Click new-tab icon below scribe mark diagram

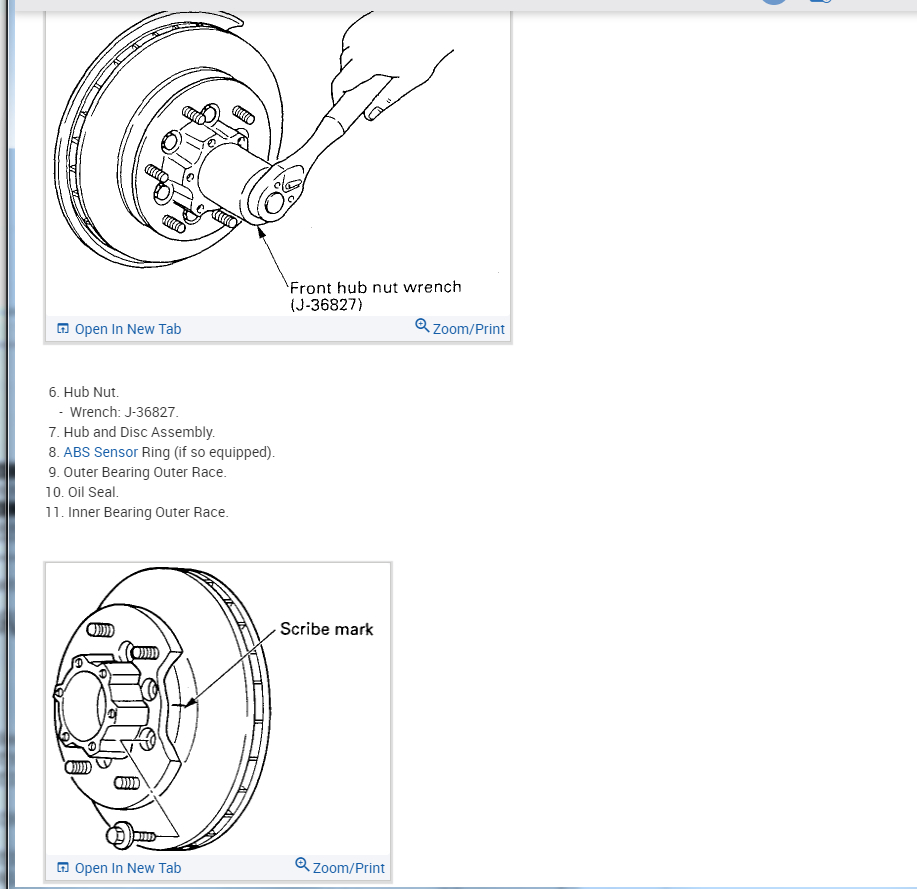coord(63,867)
